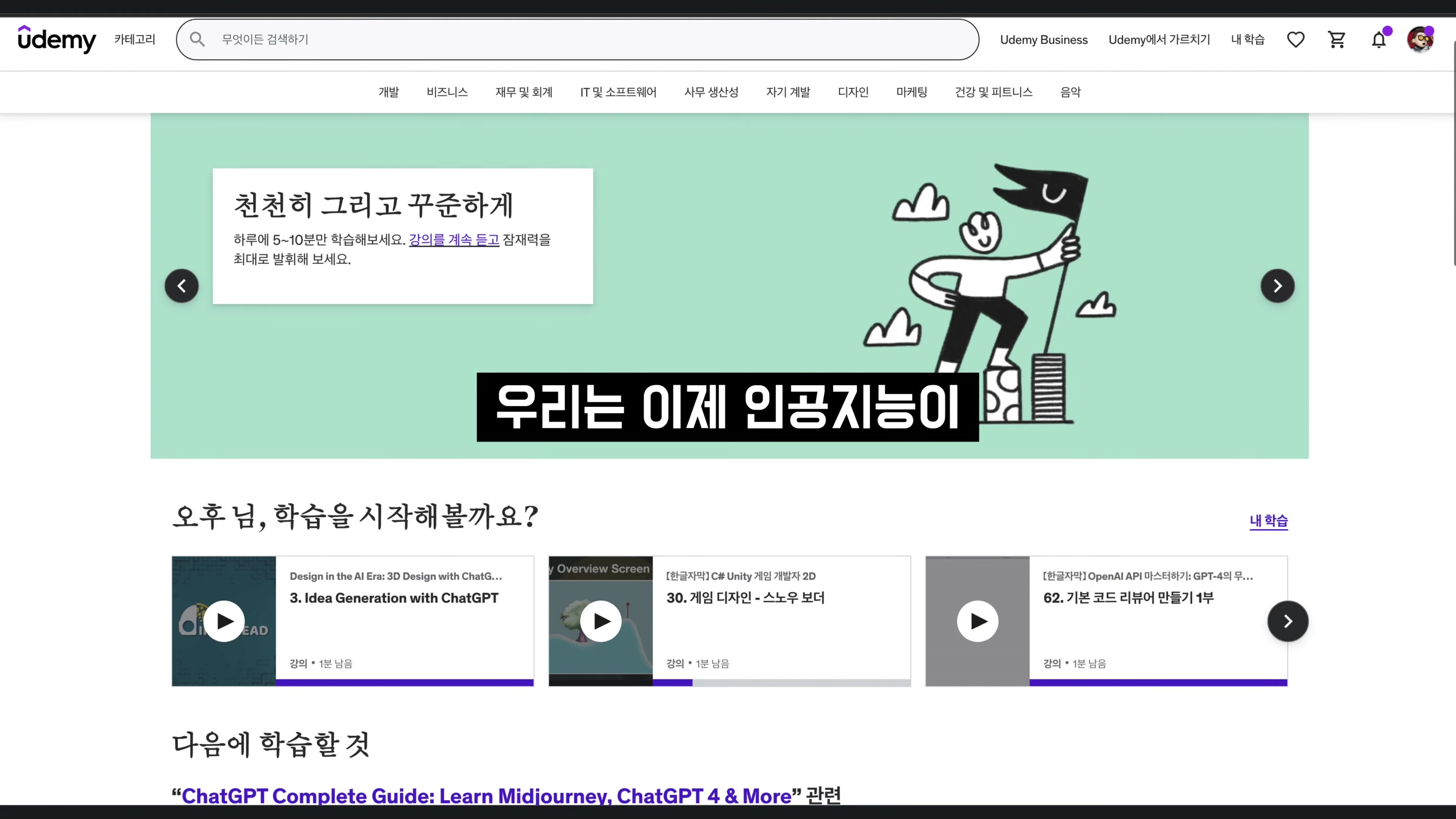The height and width of the screenshot is (819, 1456).
Task: Open 내 학습 in the header
Action: click(1247, 40)
